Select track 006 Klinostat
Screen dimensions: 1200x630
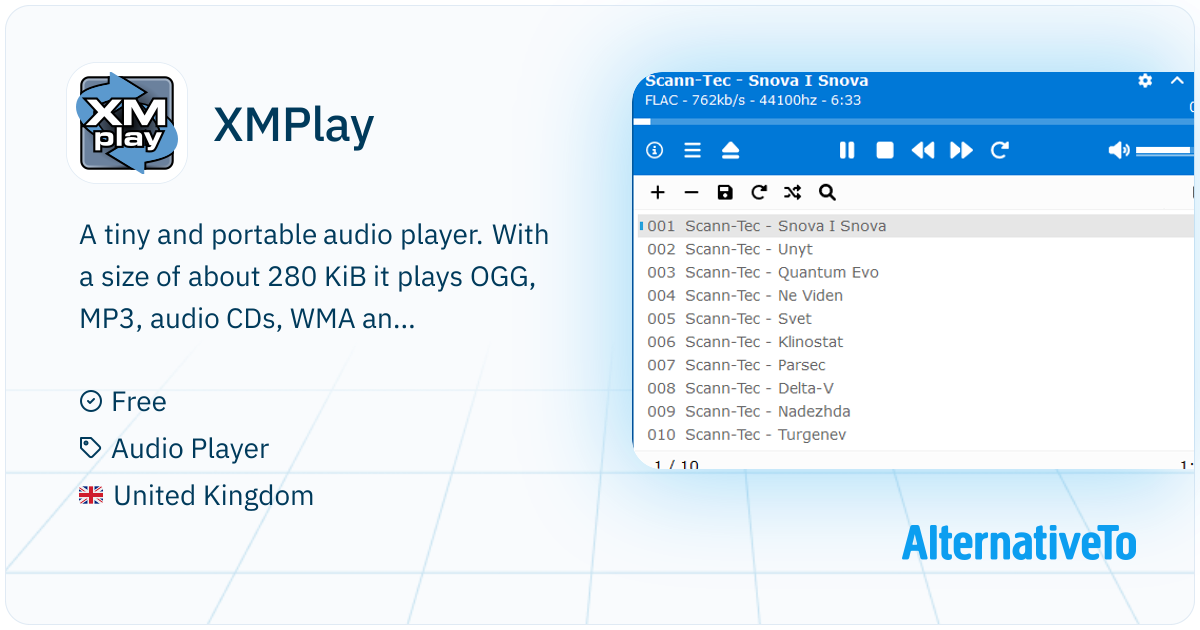[915, 341]
